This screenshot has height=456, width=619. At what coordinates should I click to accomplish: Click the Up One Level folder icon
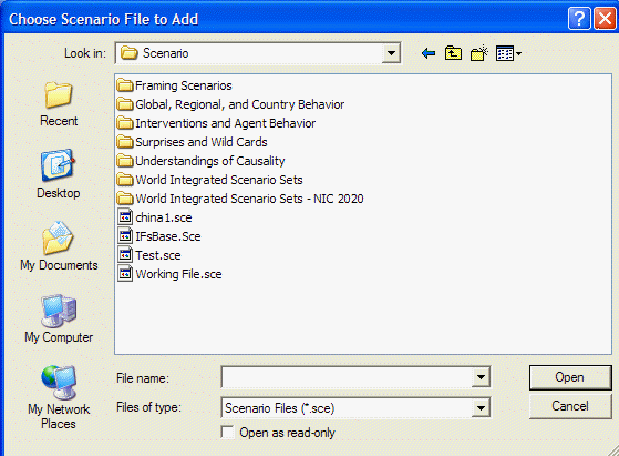[x=454, y=53]
